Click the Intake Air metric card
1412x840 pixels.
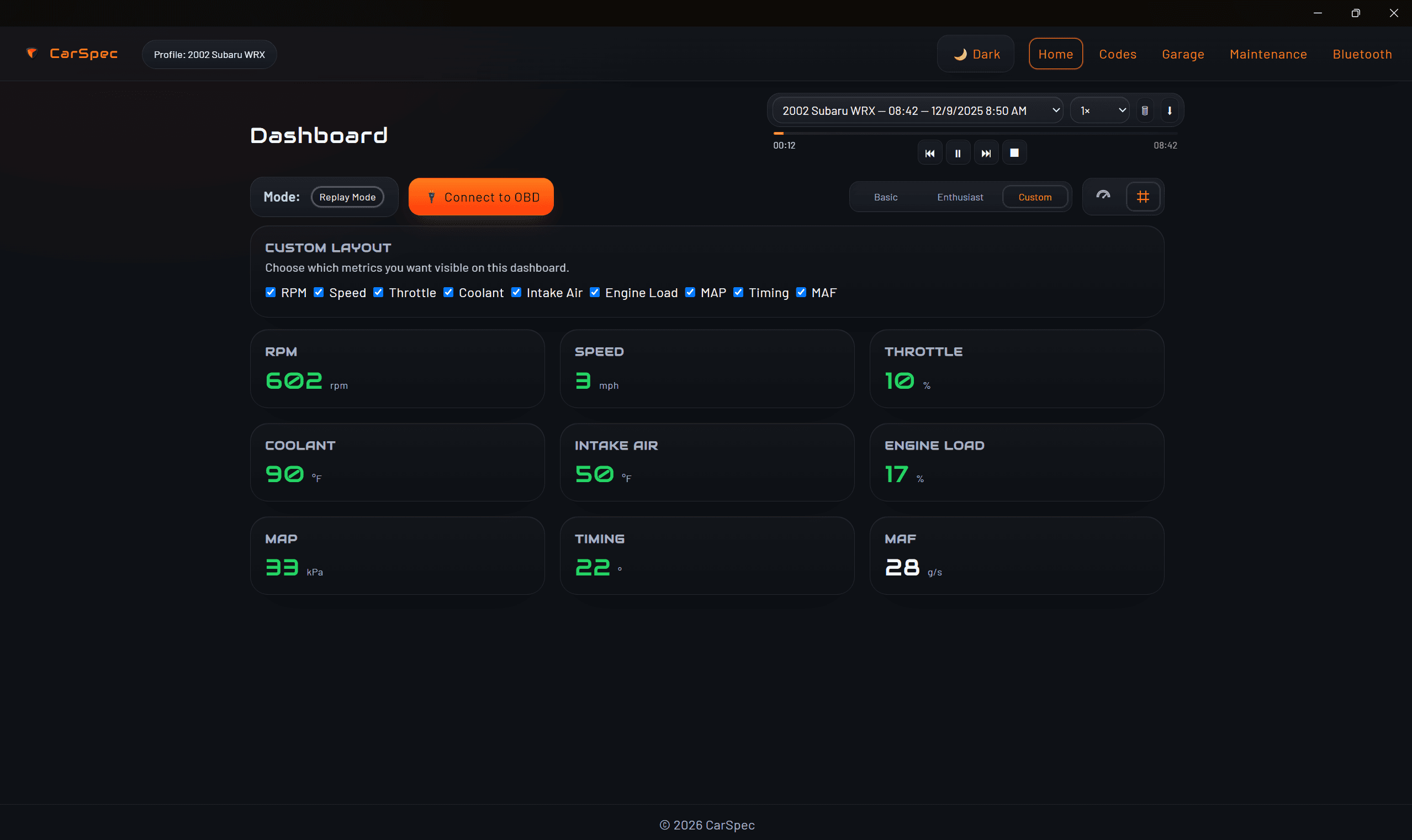click(x=707, y=462)
